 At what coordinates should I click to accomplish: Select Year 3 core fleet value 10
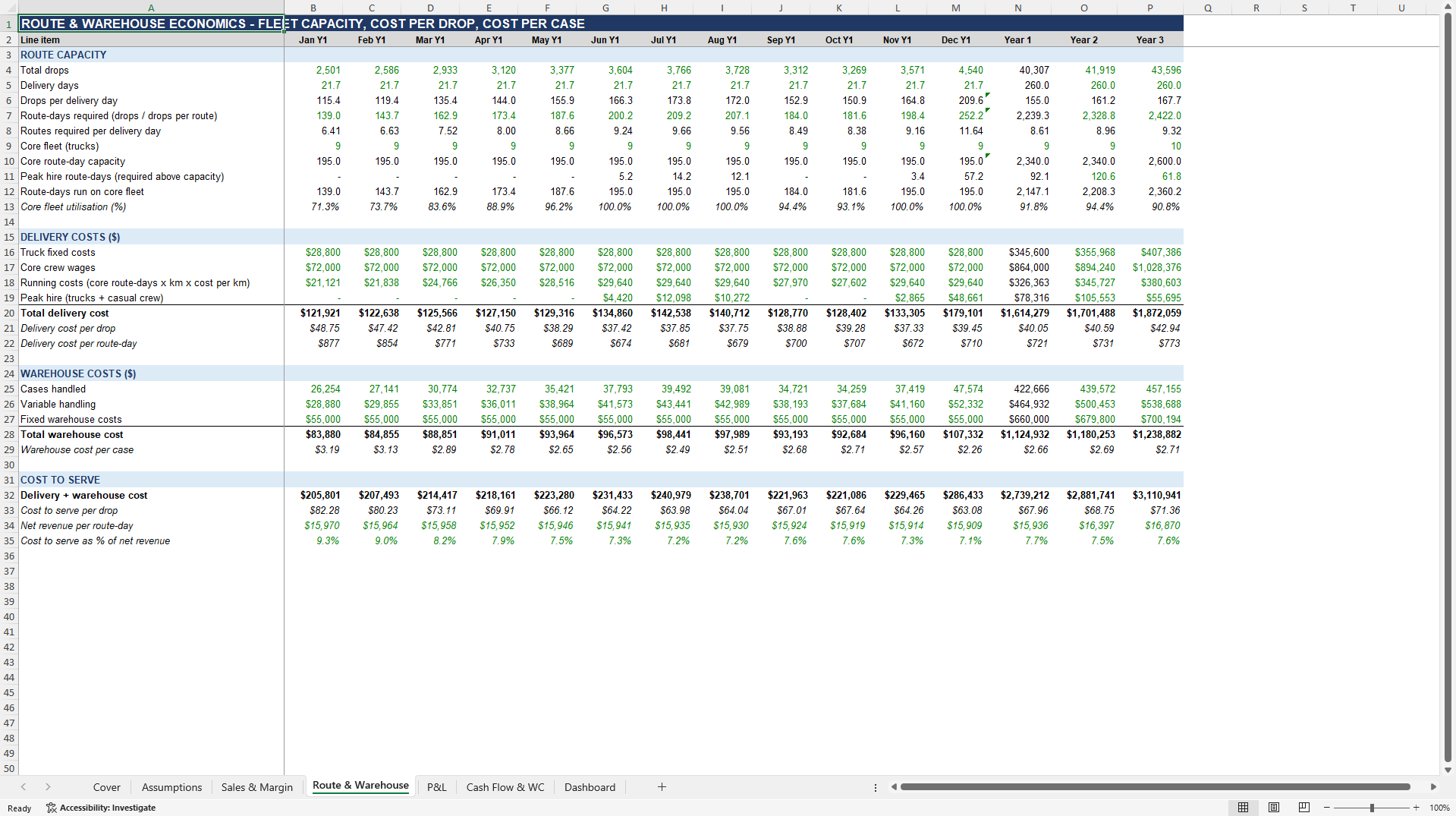[x=1150, y=146]
